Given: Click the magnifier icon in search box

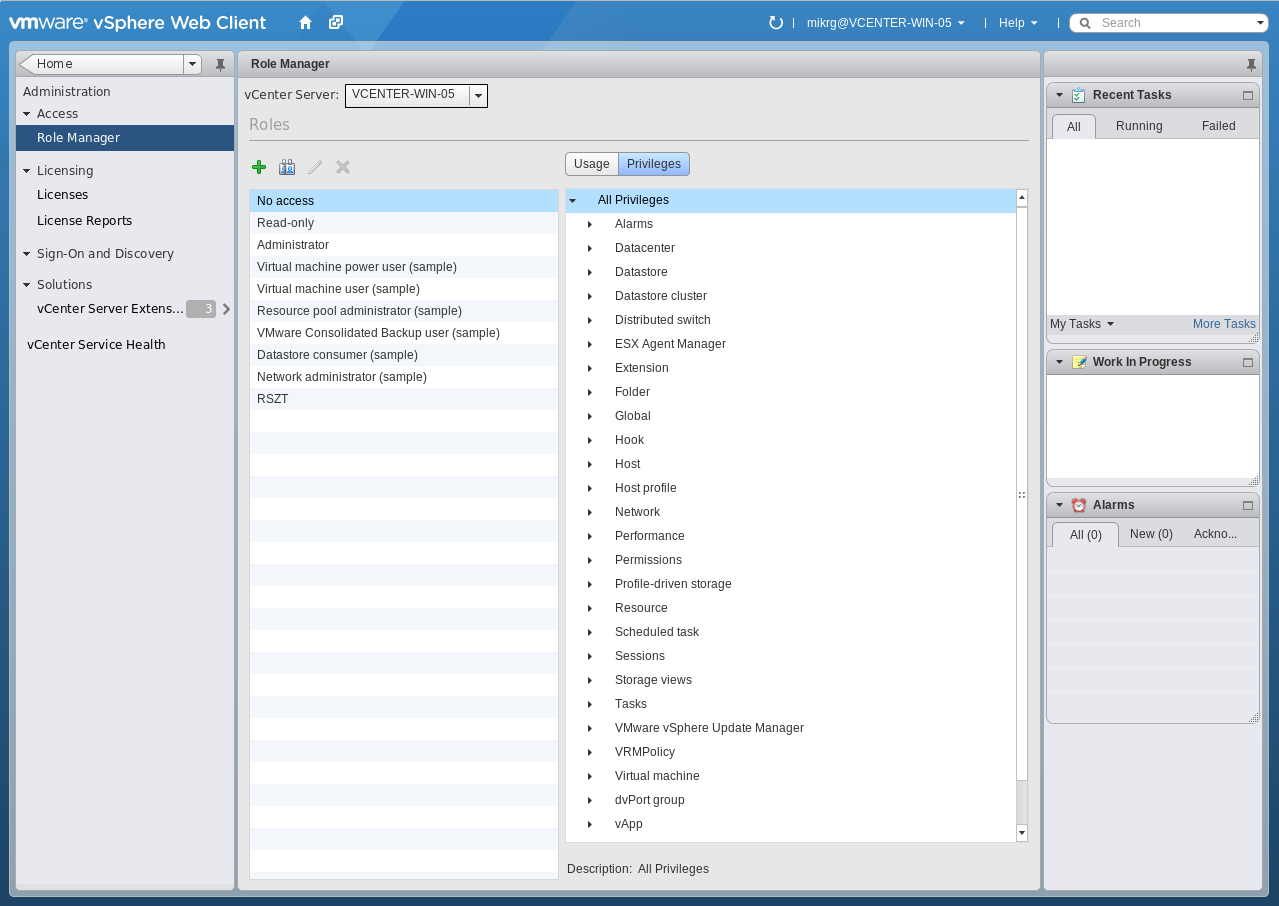Looking at the screenshot, I should [1085, 23].
